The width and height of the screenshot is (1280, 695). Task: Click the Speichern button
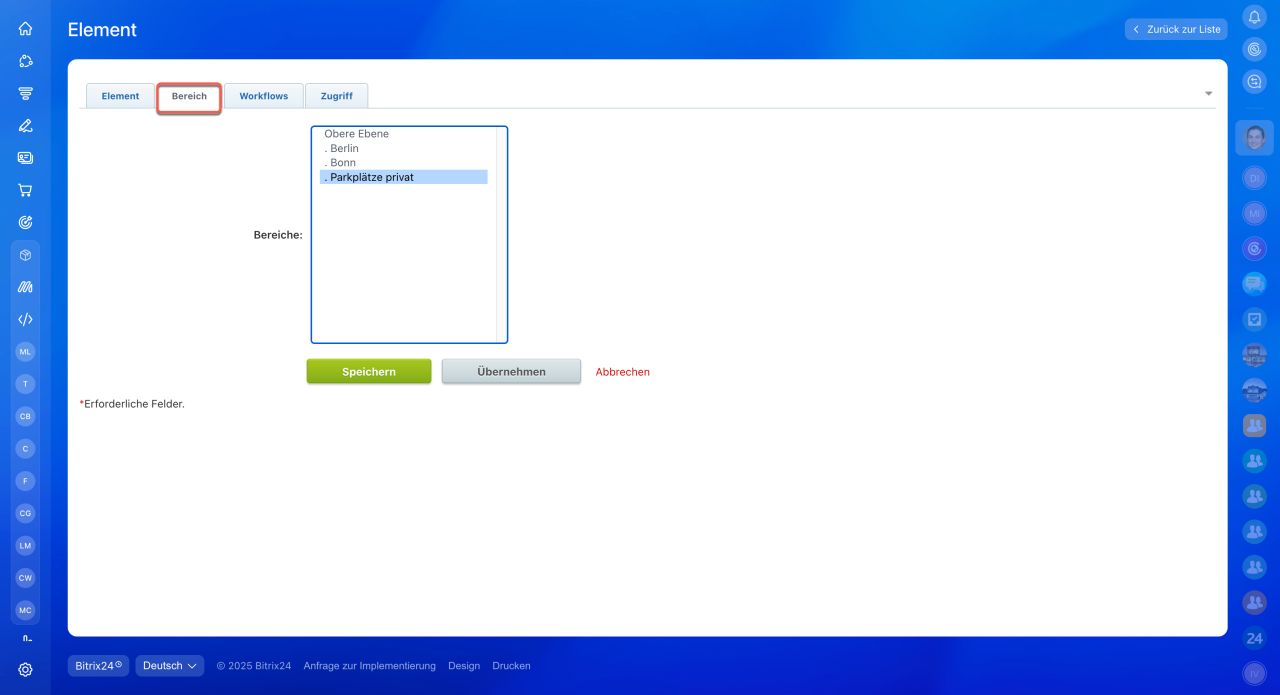[x=369, y=371]
